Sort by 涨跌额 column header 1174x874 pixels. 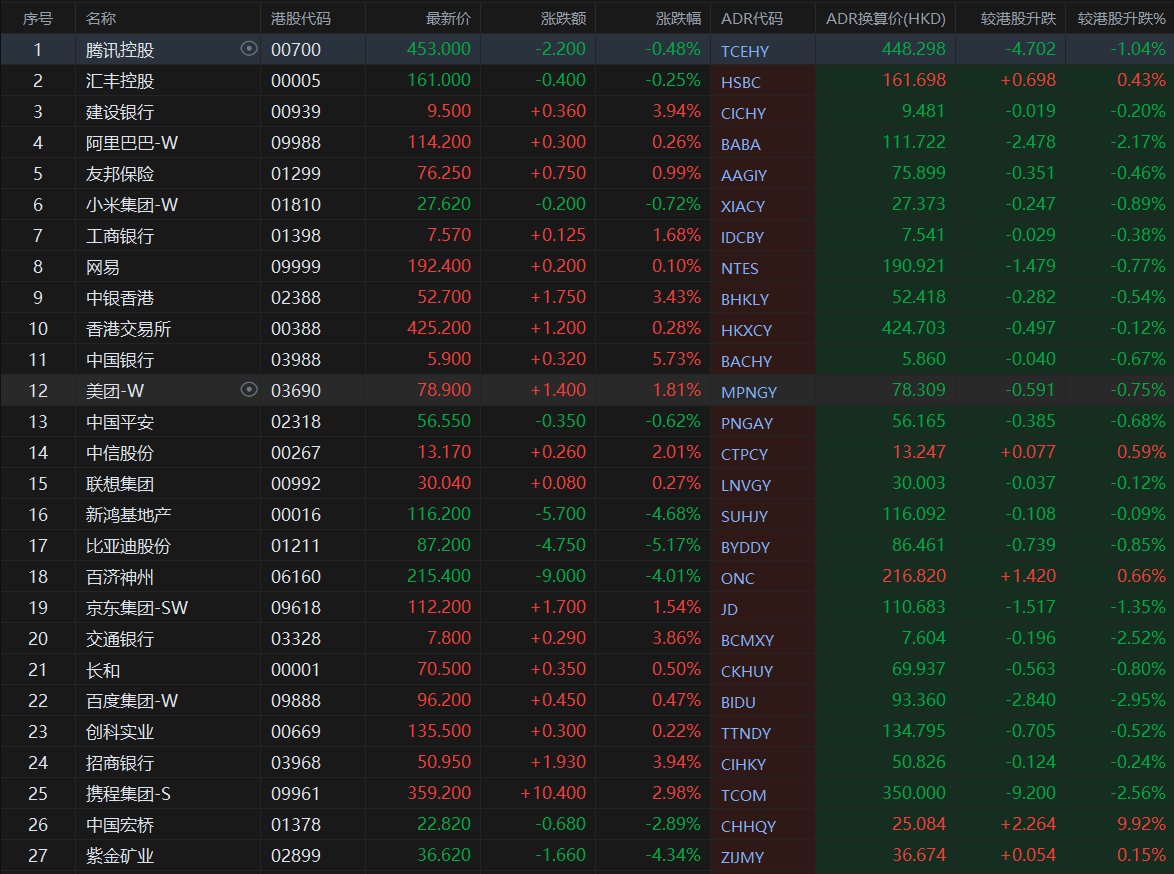click(x=563, y=18)
